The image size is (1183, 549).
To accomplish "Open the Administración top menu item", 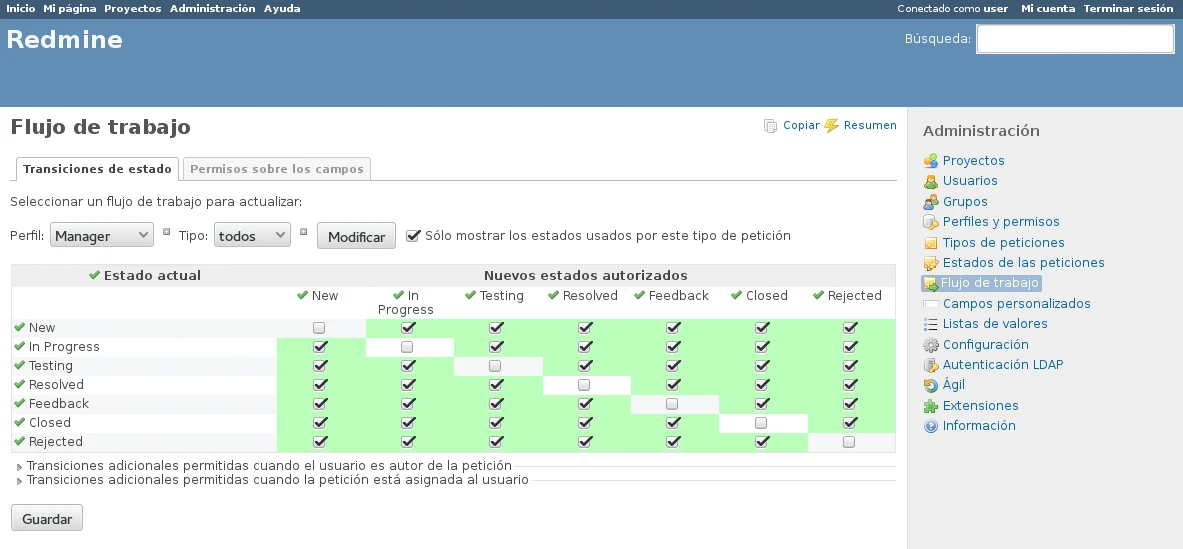I will pyautogui.click(x=212, y=8).
